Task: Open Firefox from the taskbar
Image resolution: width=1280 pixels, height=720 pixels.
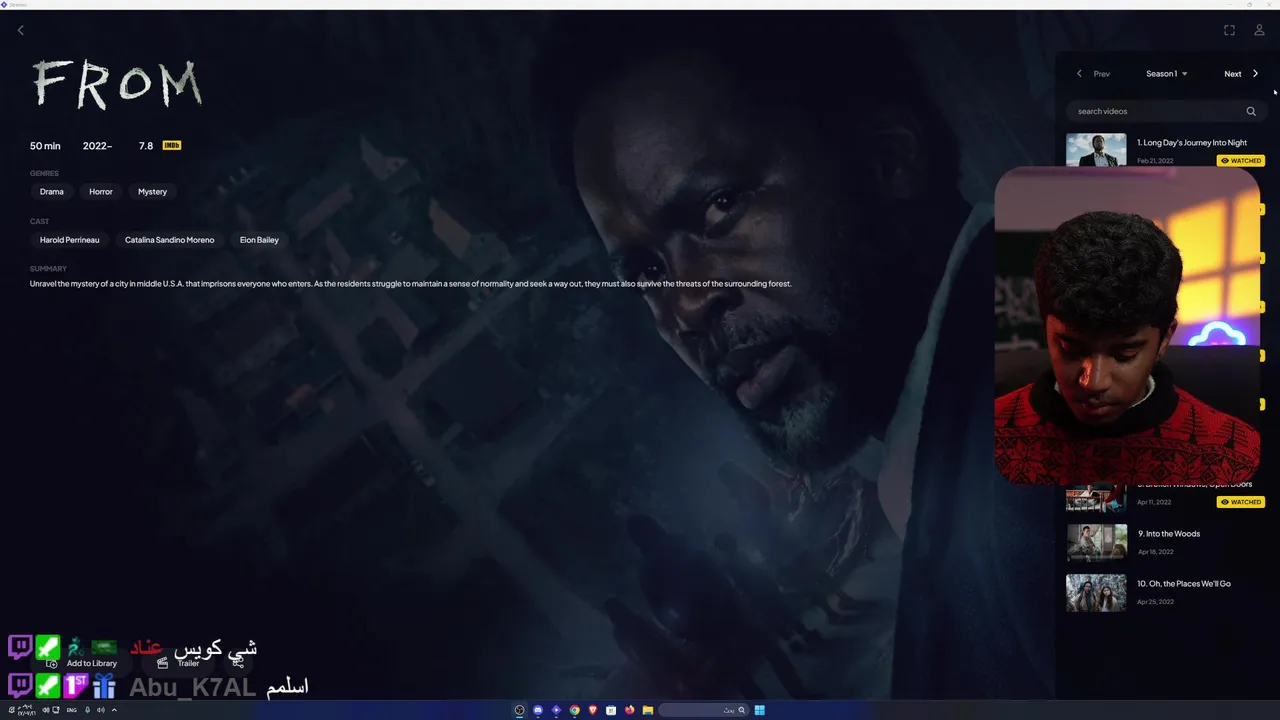Action: (x=629, y=710)
